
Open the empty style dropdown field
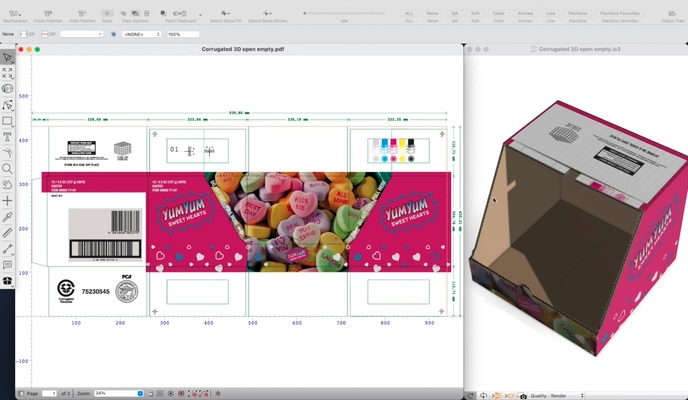(x=82, y=34)
